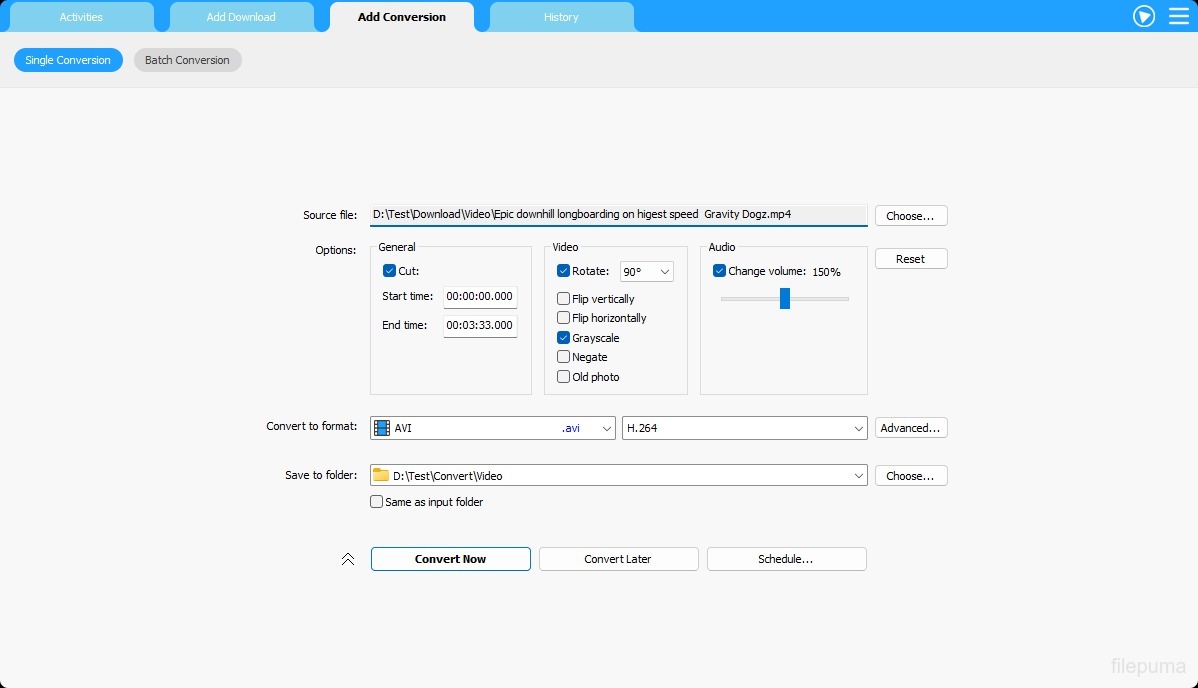The width and height of the screenshot is (1198, 688).
Task: Enable Flip vertically option
Action: pos(564,299)
